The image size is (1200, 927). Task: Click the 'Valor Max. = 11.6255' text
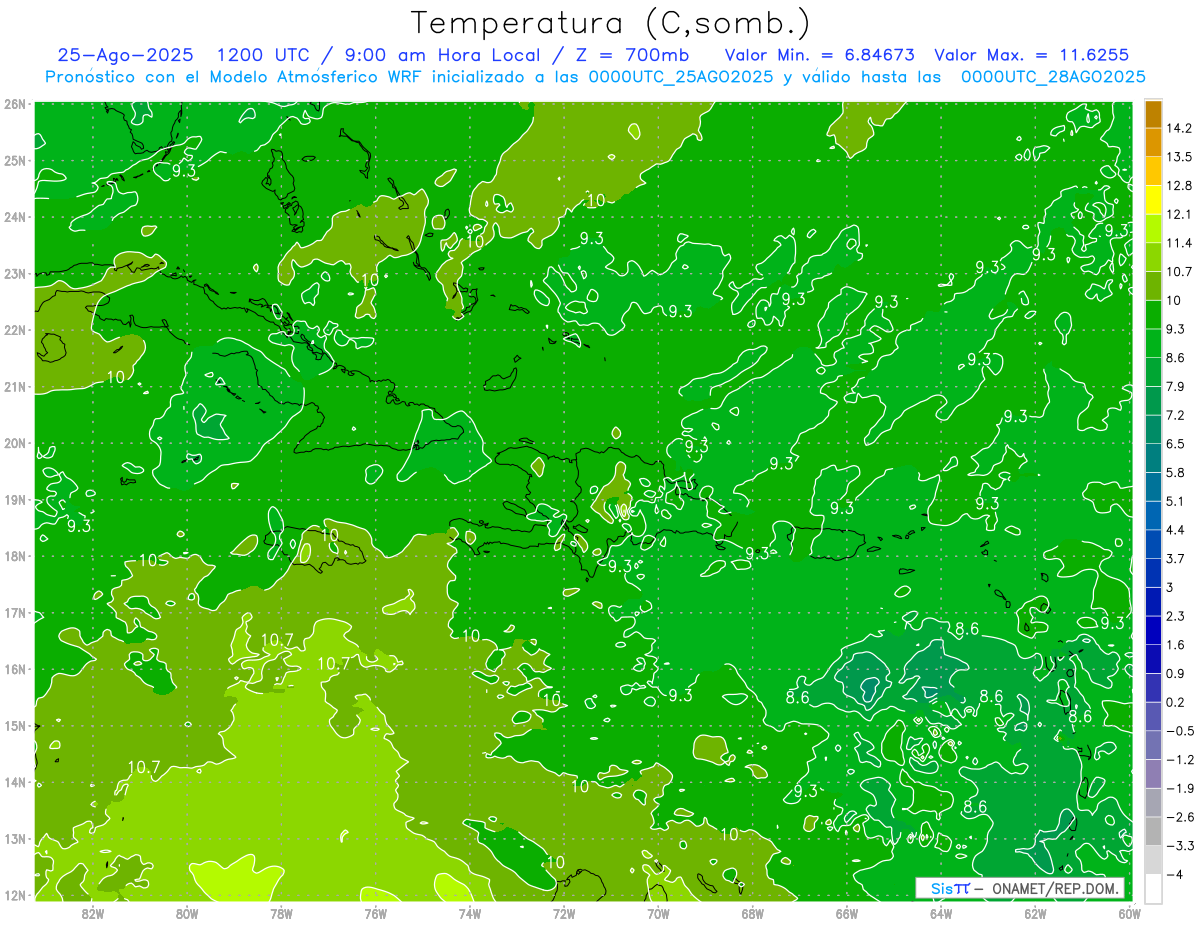(x=1031, y=56)
